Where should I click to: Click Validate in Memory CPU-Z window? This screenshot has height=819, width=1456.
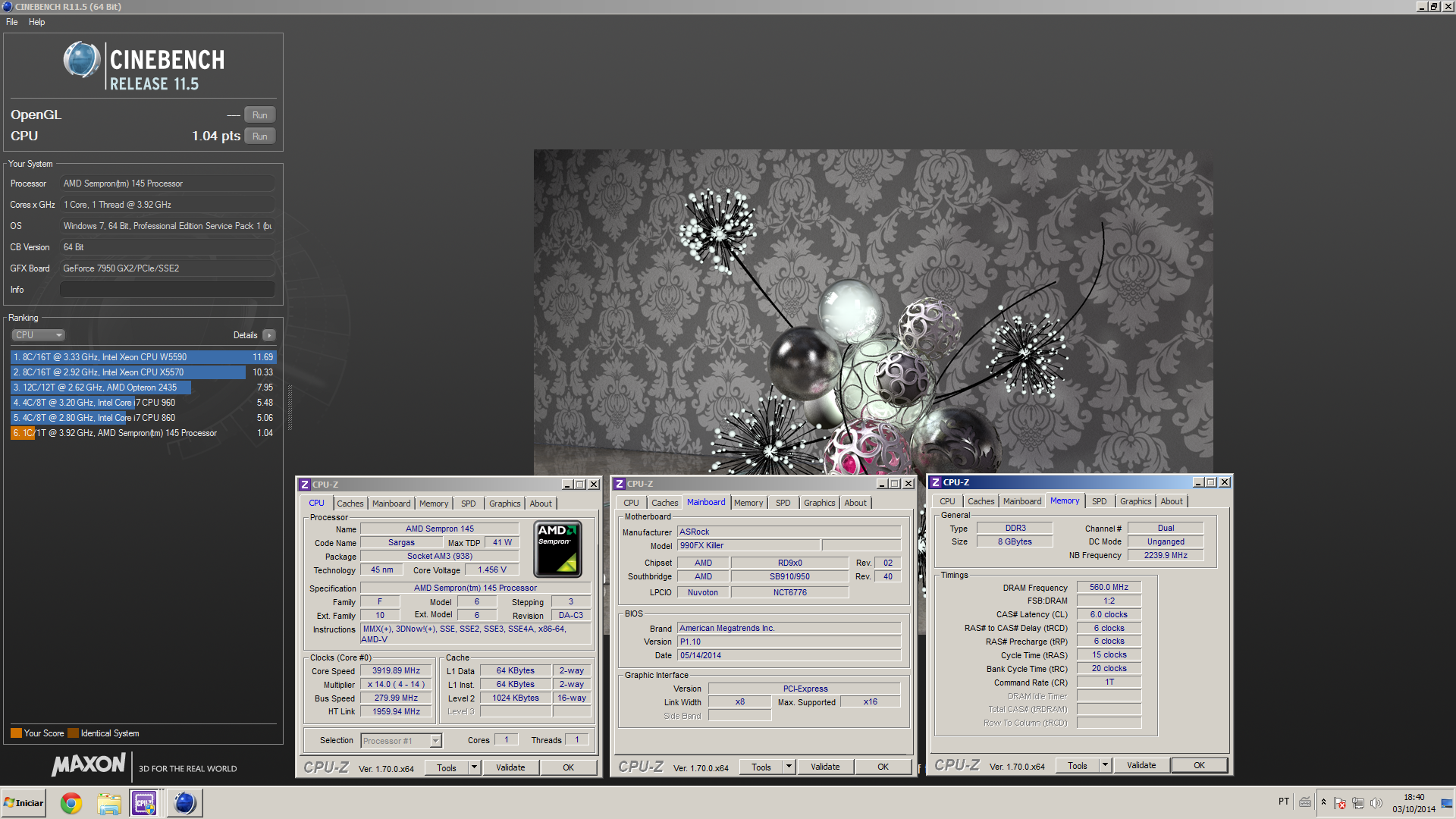point(1141,765)
